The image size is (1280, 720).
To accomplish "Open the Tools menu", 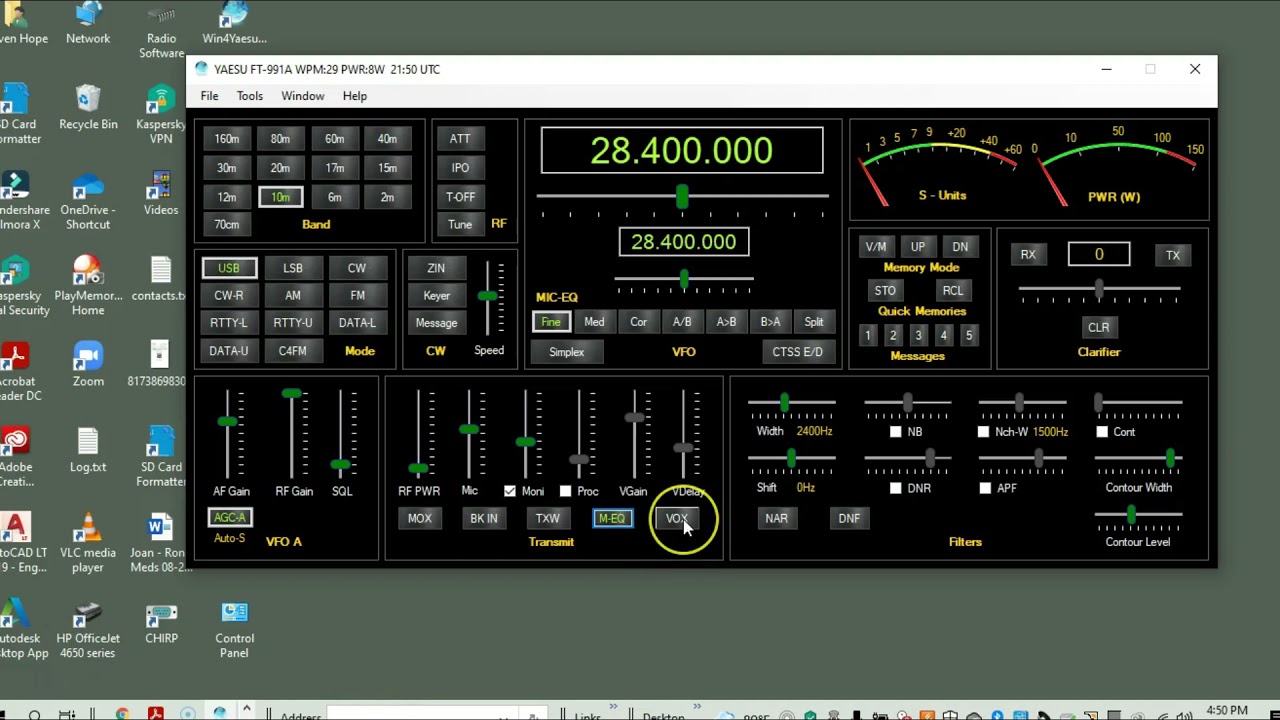I will click(250, 96).
